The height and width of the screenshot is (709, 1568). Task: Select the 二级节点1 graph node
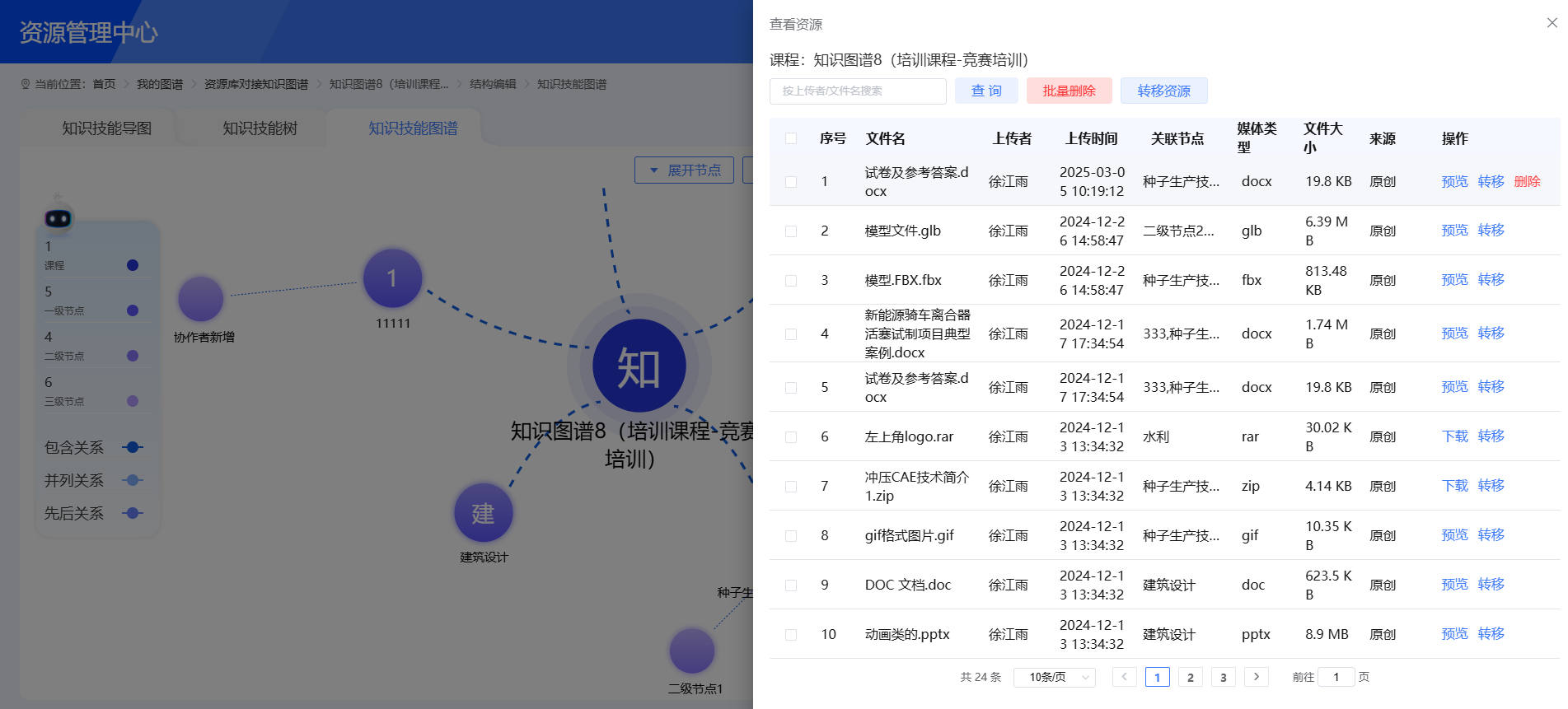click(x=691, y=651)
